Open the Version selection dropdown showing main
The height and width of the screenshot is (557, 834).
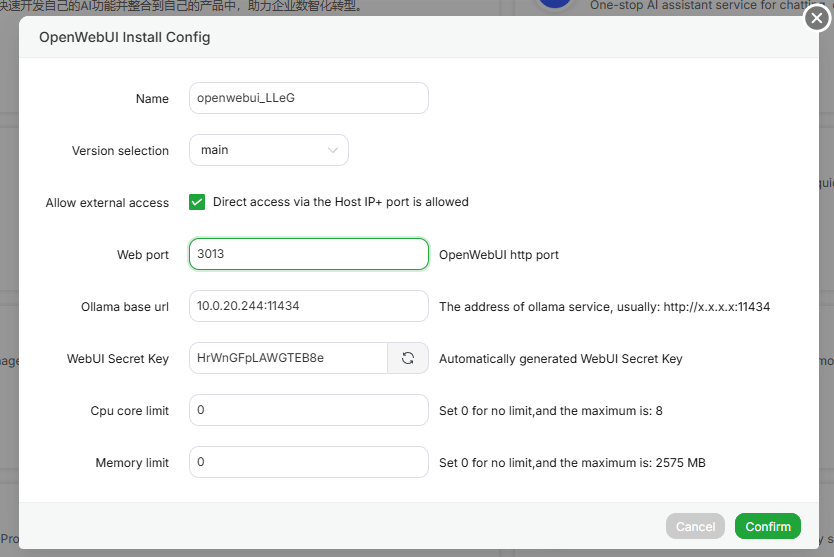click(x=268, y=150)
